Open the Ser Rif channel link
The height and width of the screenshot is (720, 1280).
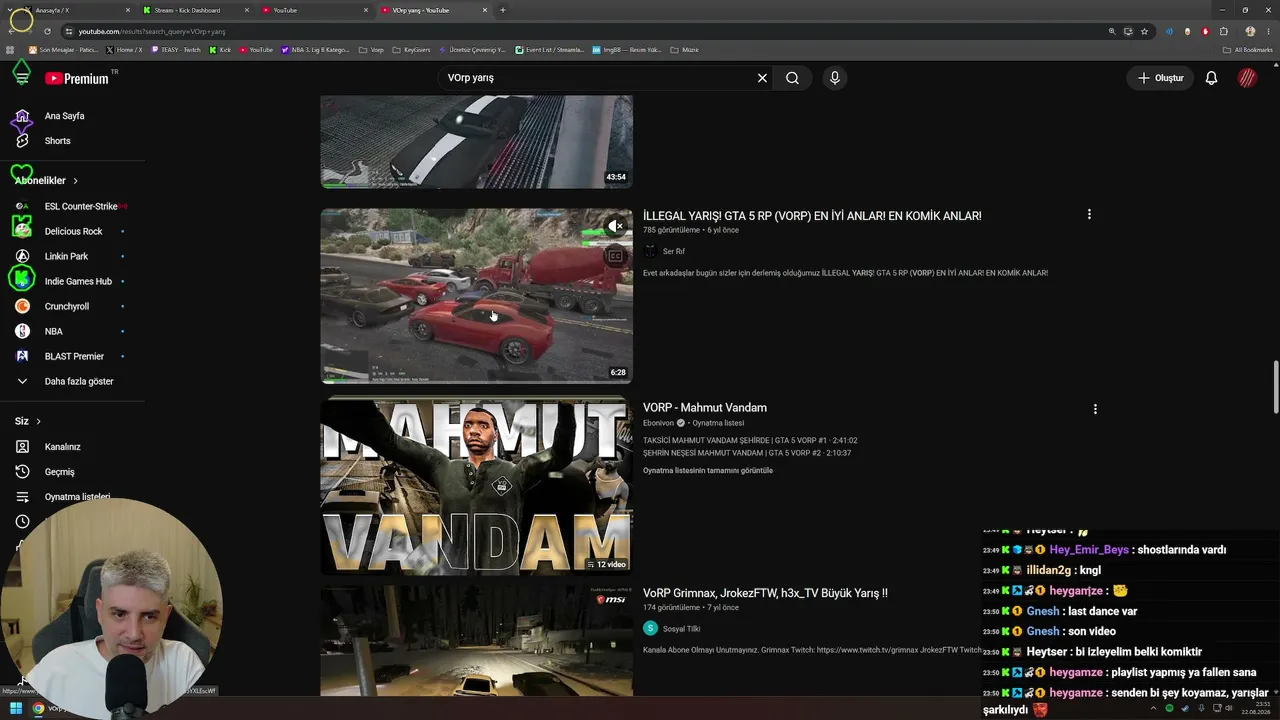674,252
